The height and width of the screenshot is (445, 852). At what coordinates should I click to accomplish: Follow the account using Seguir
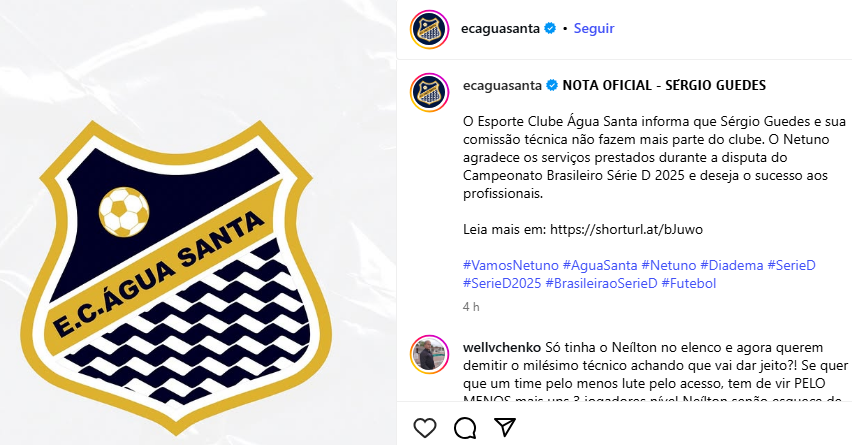[594, 28]
